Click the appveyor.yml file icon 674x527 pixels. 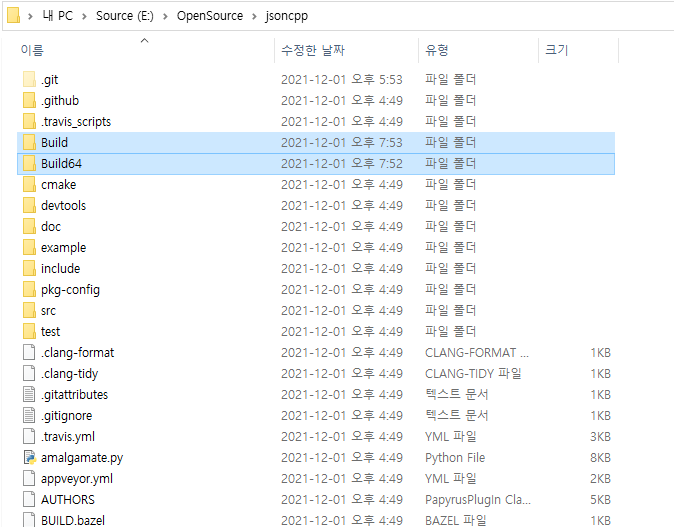coord(29,478)
